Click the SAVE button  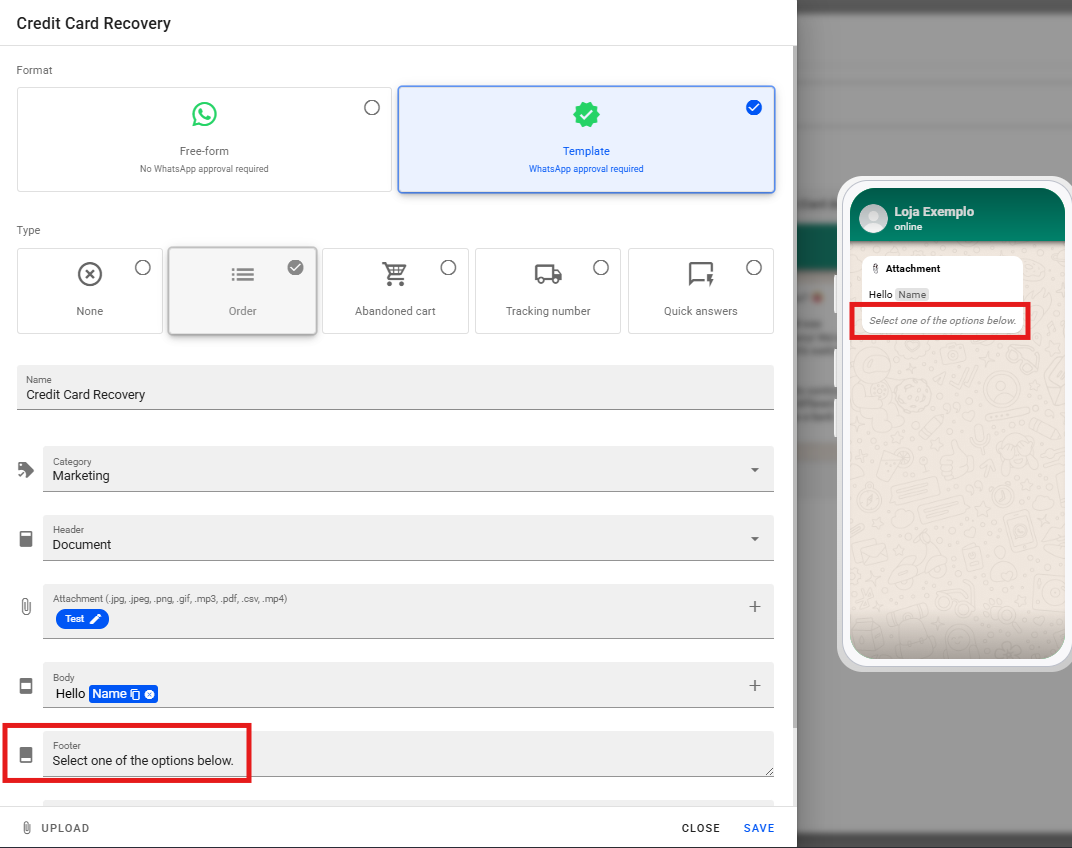pyautogui.click(x=758, y=828)
